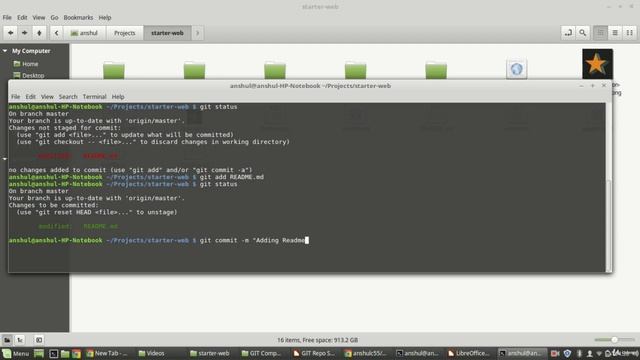The height and width of the screenshot is (360, 640).
Task: Open the file manager View menu
Action: click(x=39, y=18)
